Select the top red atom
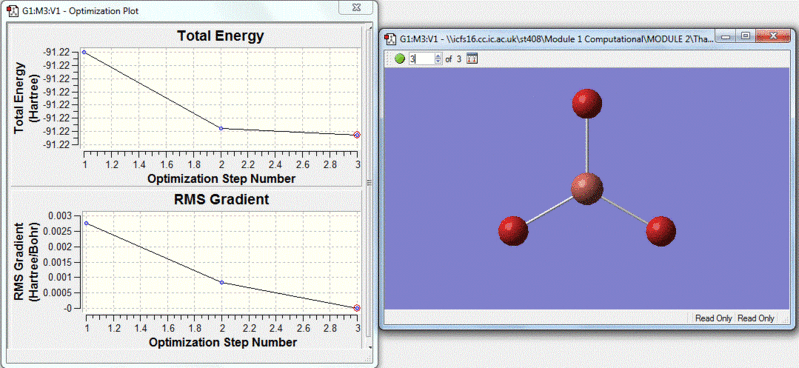This screenshot has height=368, width=799. click(587, 103)
